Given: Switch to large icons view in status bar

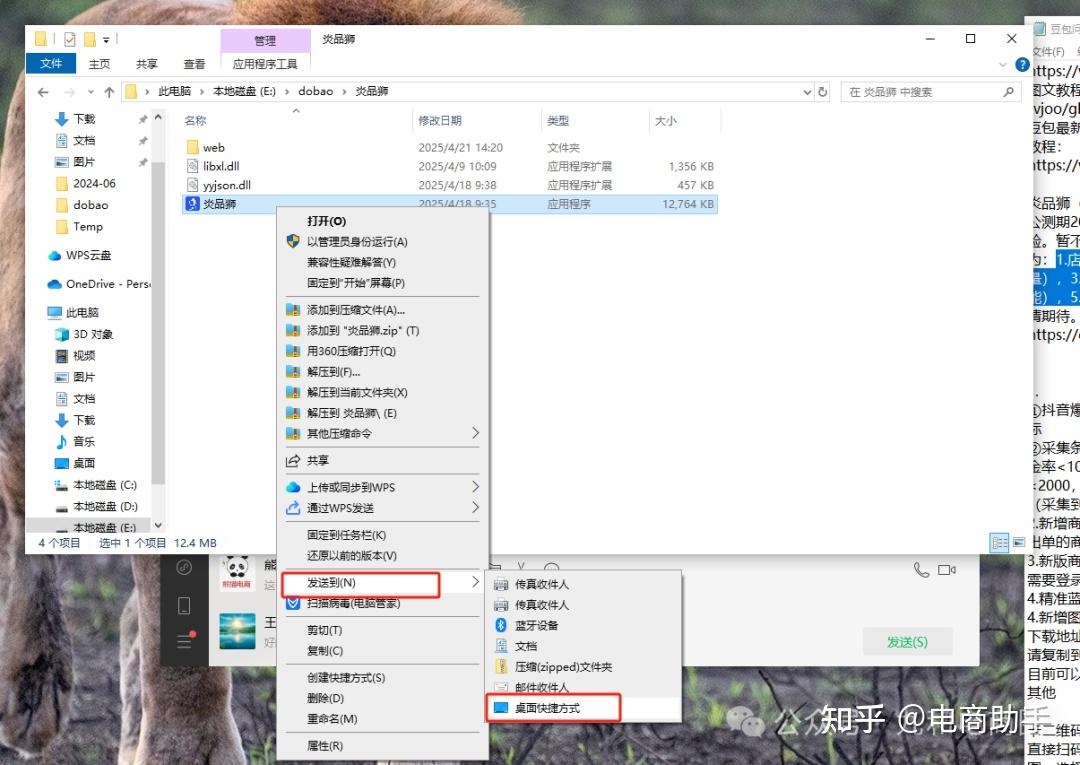Looking at the screenshot, I should [x=1017, y=542].
